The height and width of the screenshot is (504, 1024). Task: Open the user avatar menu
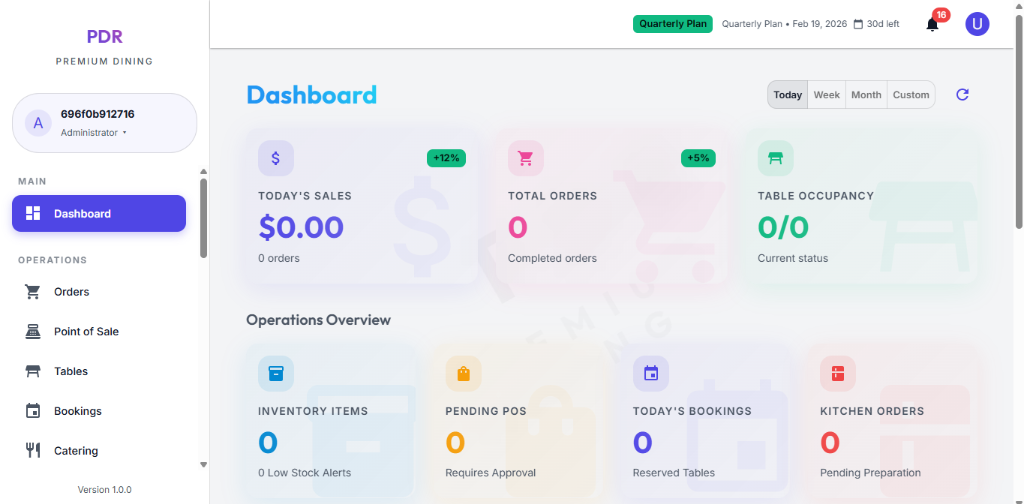pyautogui.click(x=977, y=24)
